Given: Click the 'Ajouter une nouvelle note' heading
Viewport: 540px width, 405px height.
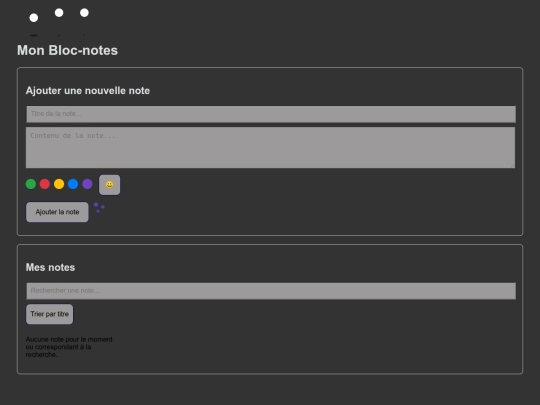Looking at the screenshot, I should click(88, 91).
